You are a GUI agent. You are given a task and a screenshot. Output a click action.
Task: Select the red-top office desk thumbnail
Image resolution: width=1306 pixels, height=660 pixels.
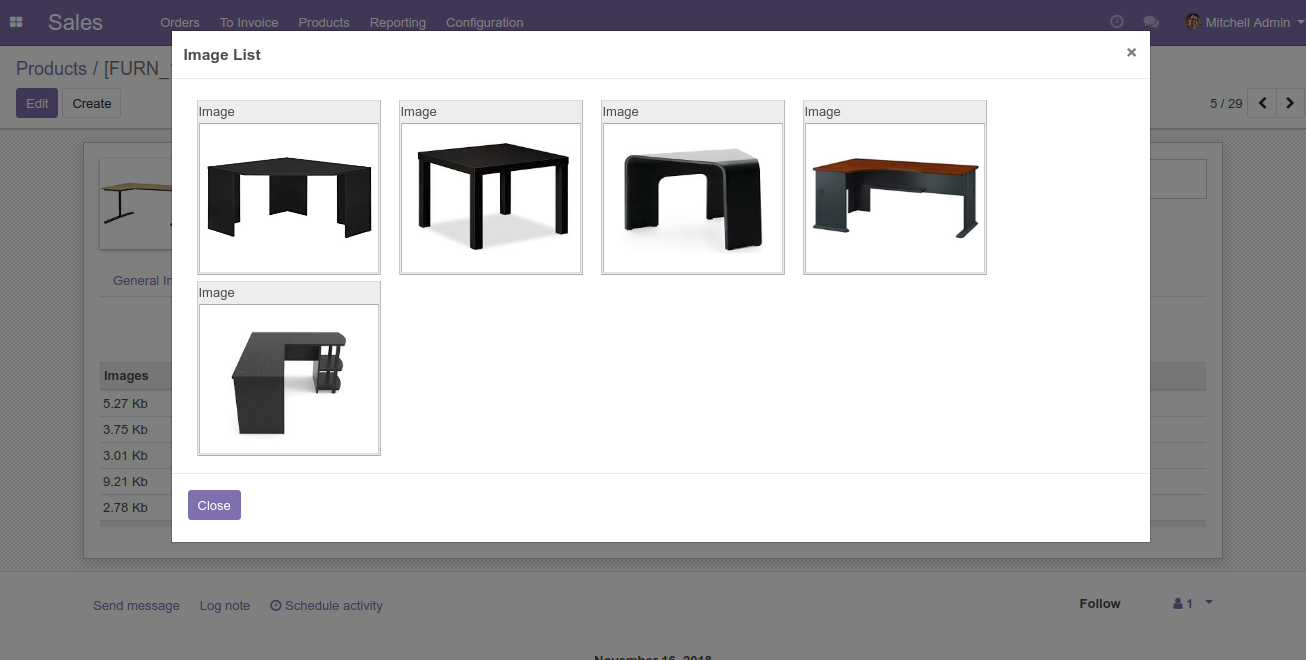(895, 198)
